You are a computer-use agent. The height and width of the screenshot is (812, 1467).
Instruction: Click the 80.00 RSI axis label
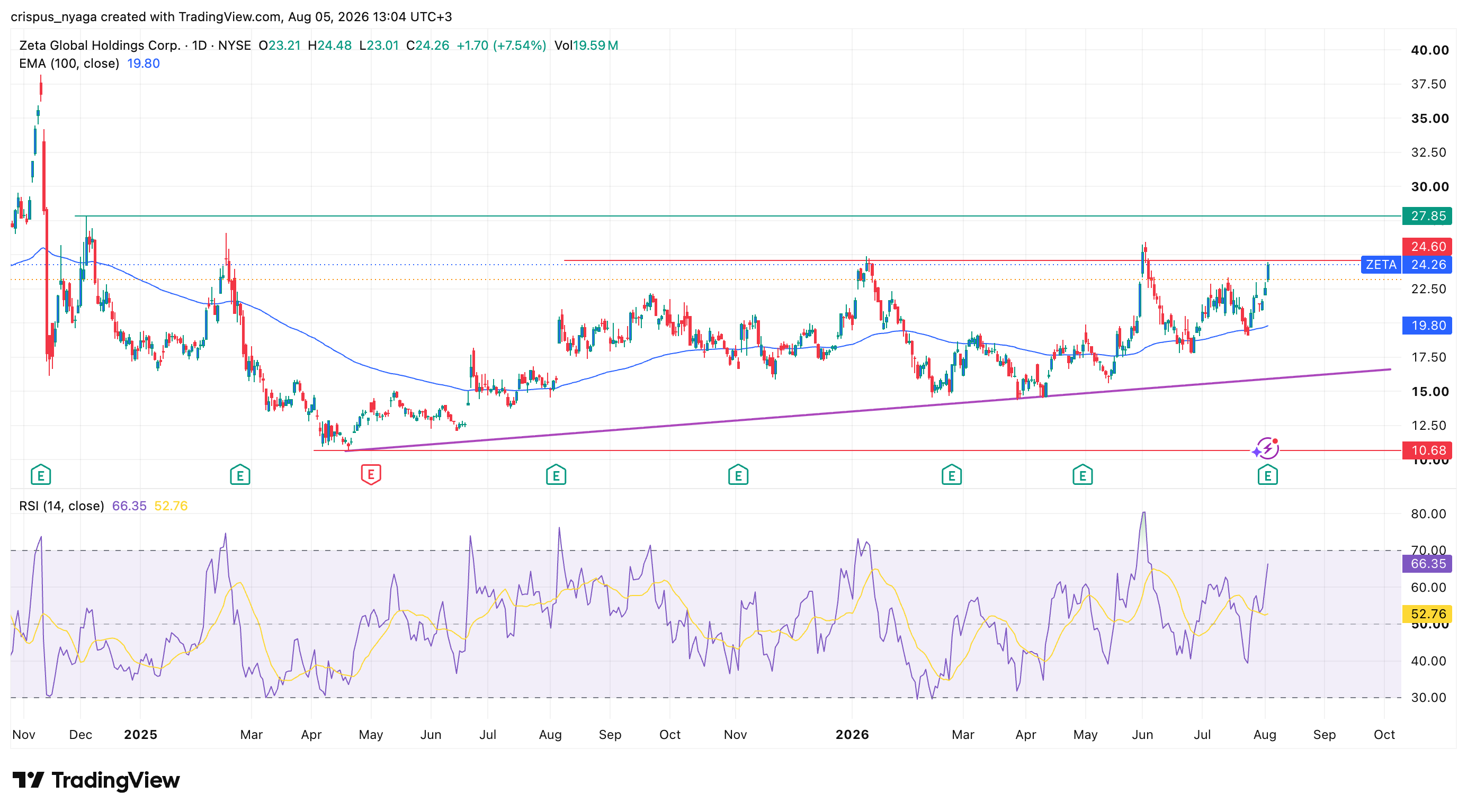tap(1428, 514)
